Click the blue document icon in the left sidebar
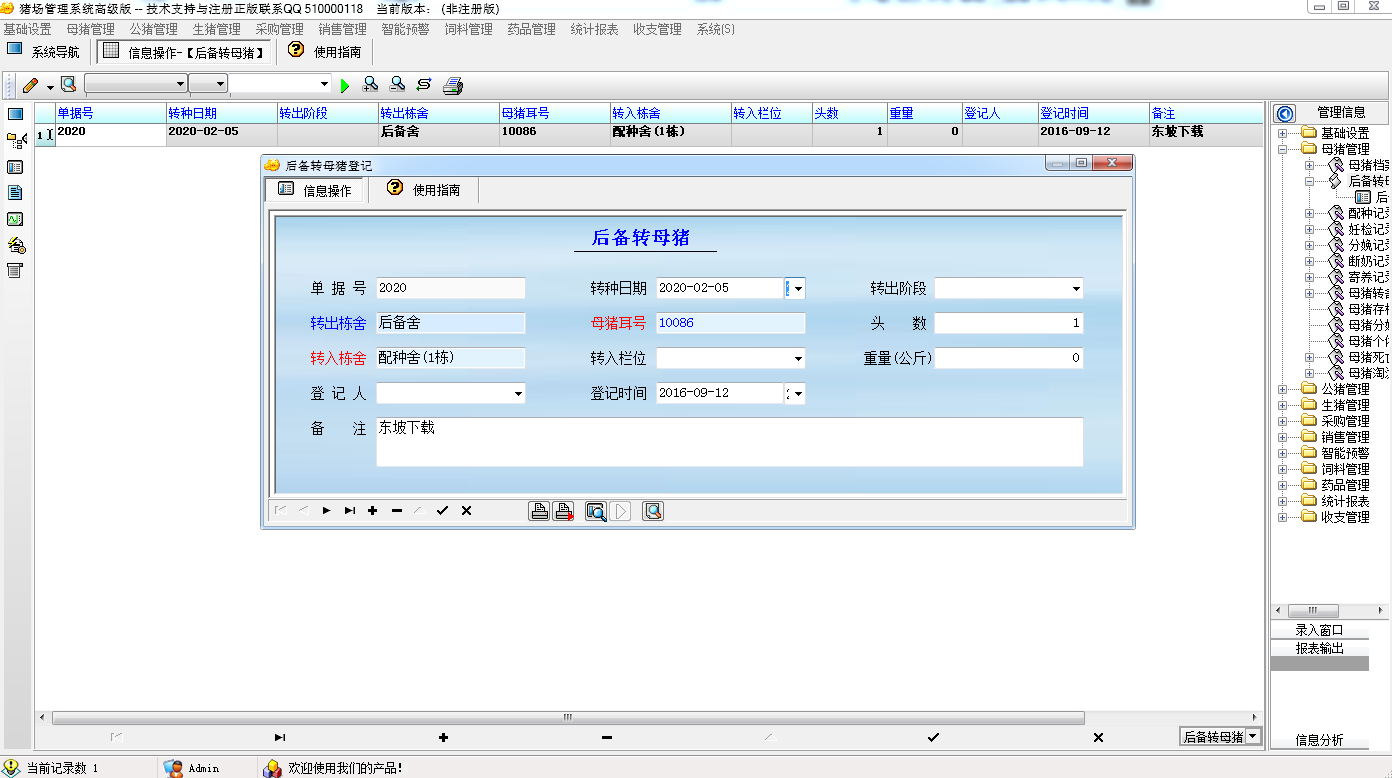 point(15,193)
